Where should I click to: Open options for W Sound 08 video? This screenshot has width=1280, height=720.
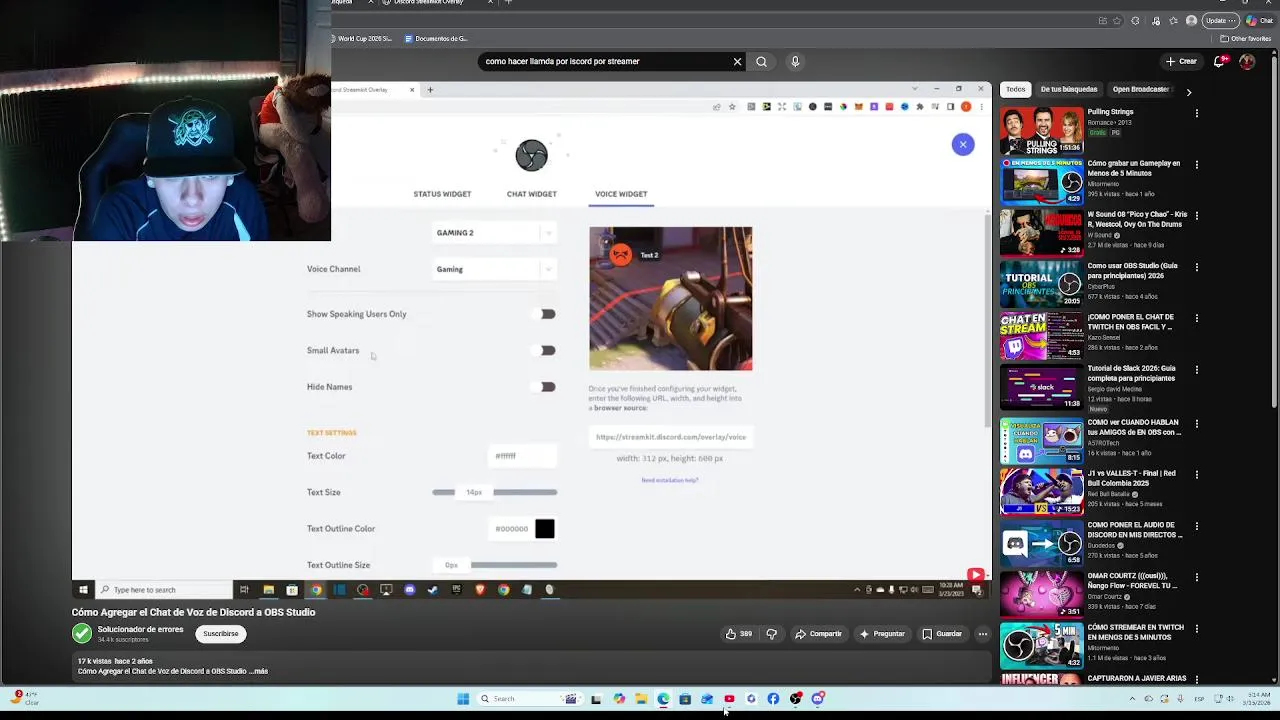(x=1197, y=215)
